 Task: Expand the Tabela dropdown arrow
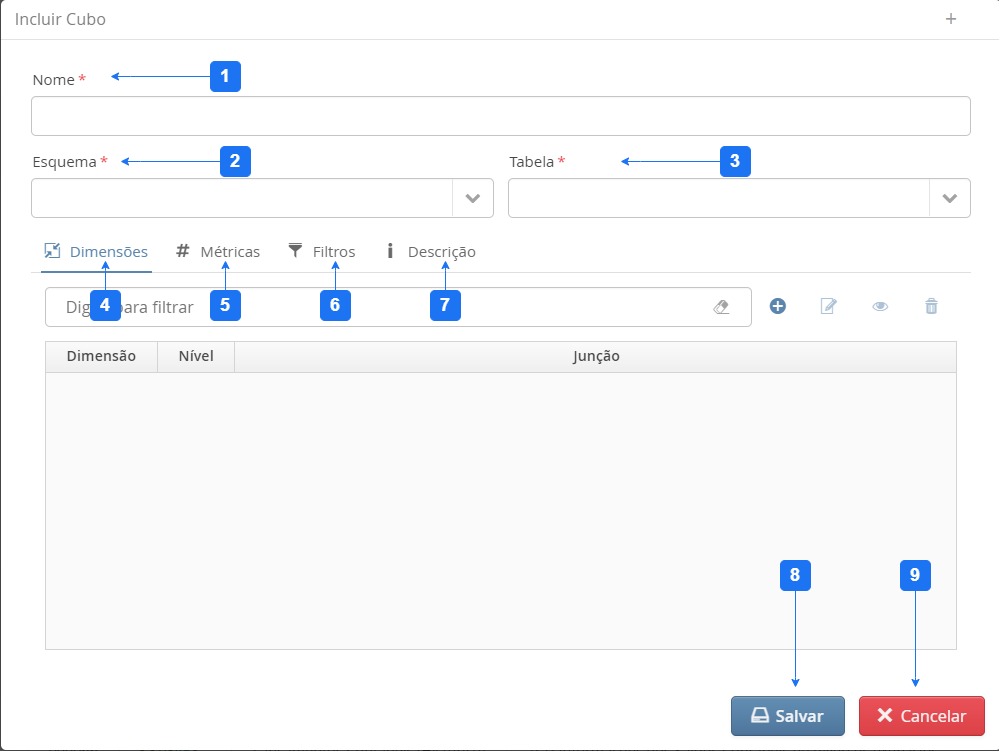coord(950,198)
